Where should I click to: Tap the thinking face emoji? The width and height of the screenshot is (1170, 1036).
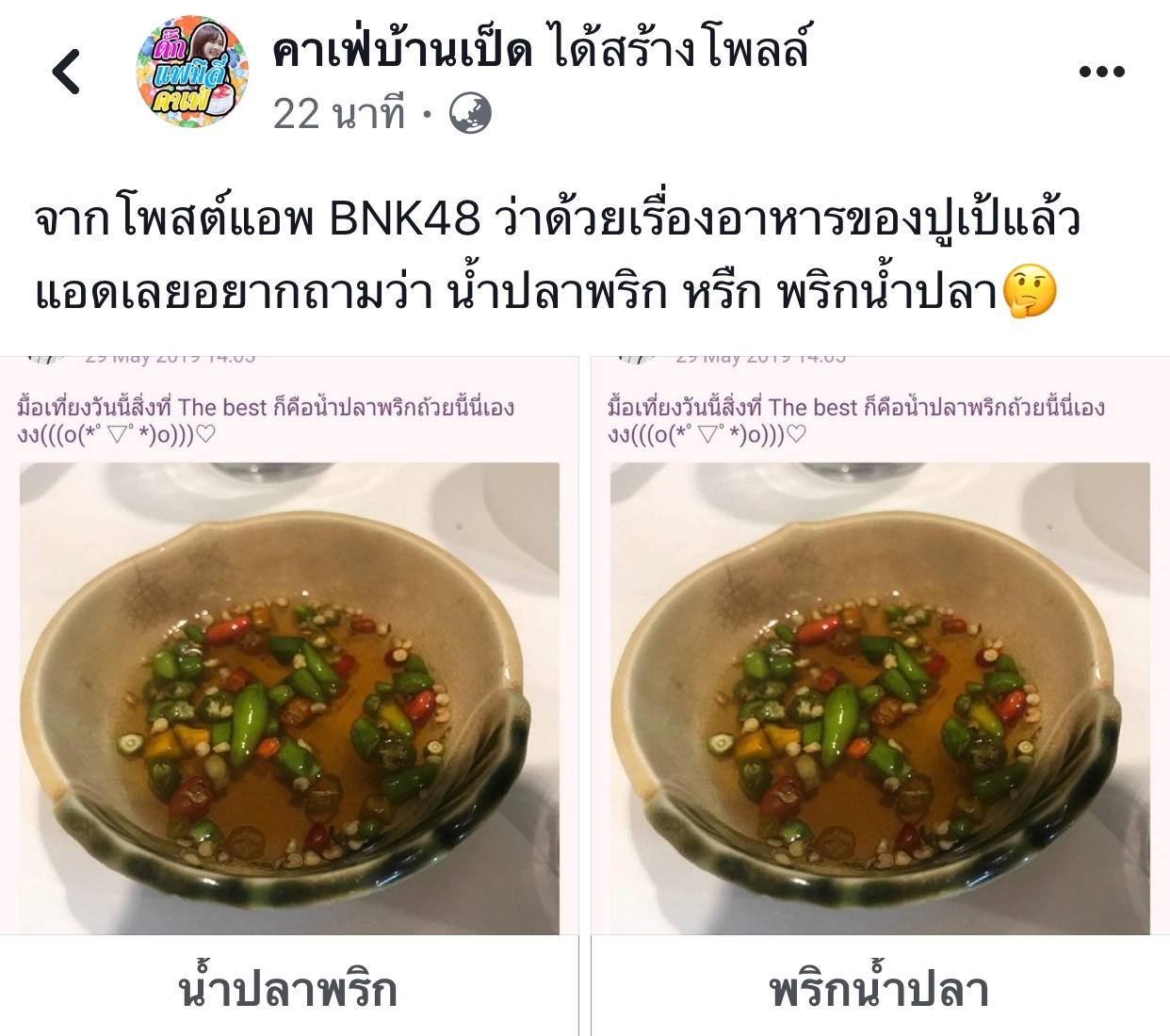pos(1030,292)
